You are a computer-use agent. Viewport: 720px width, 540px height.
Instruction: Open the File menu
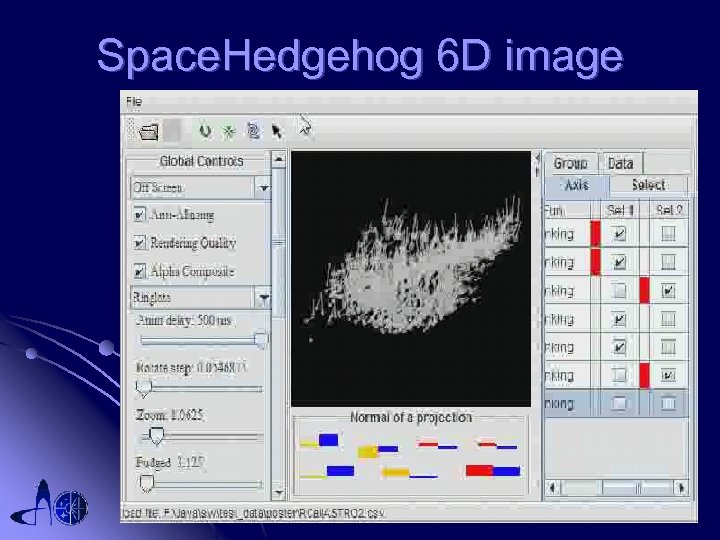tap(134, 102)
